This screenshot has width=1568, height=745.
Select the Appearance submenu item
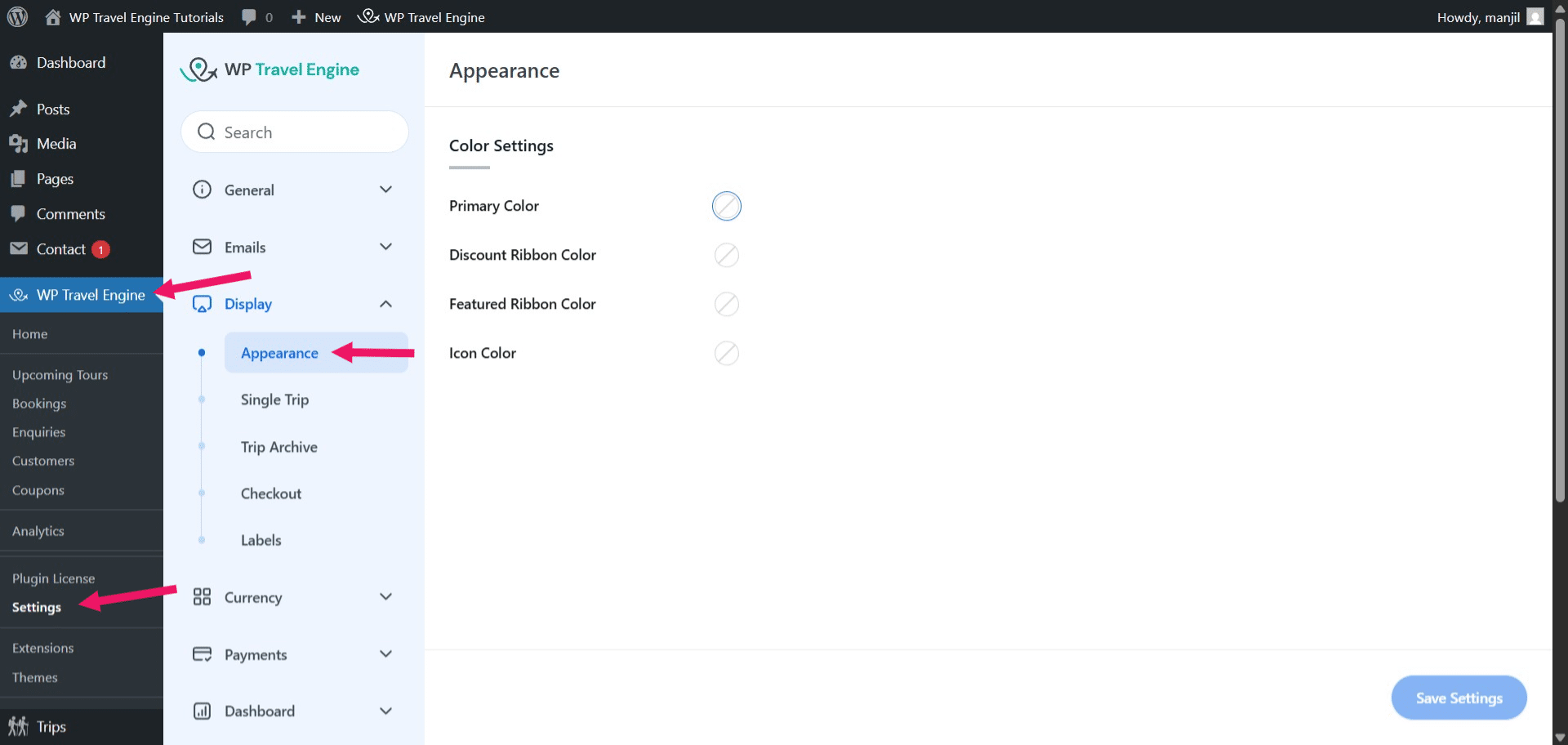tap(316, 353)
